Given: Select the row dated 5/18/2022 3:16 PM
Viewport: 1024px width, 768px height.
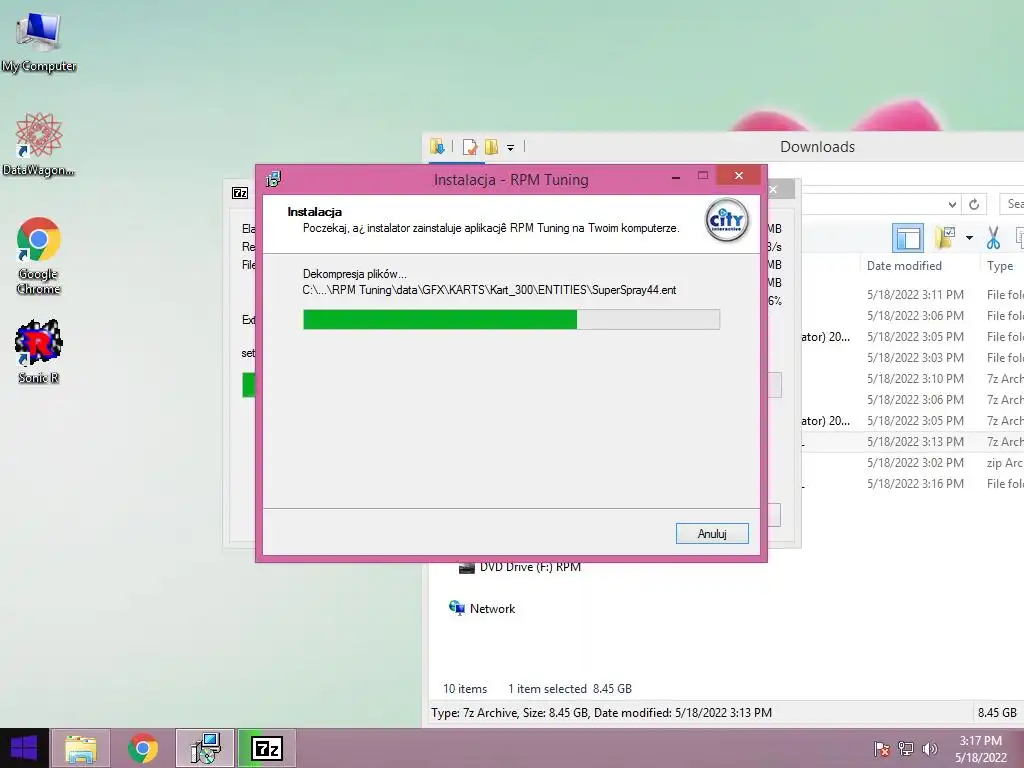Looking at the screenshot, I should pyautogui.click(x=915, y=483).
